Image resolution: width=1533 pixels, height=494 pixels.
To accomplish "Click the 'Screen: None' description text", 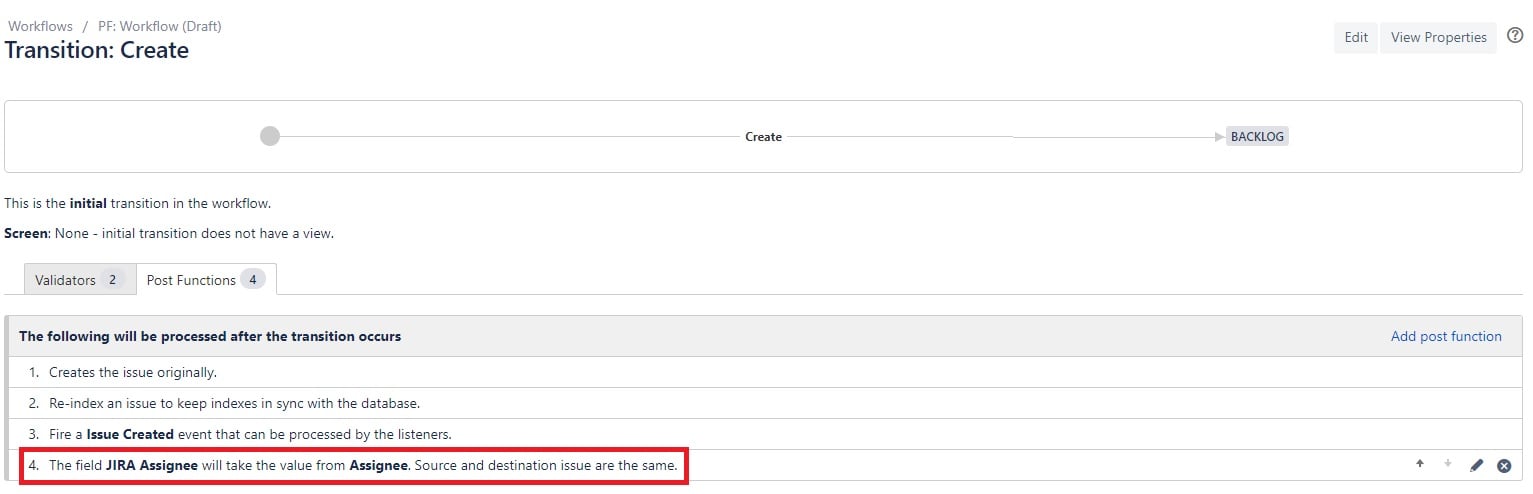I will click(x=169, y=233).
